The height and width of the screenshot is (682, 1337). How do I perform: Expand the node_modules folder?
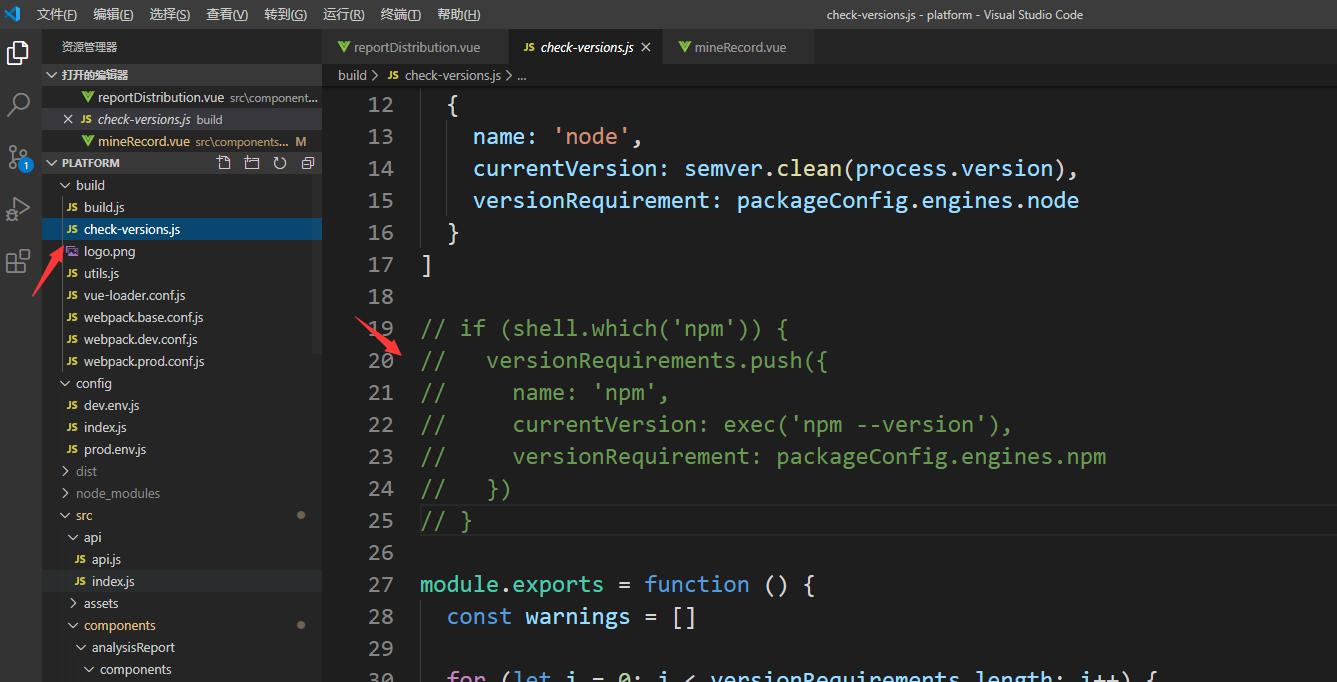(x=182, y=493)
